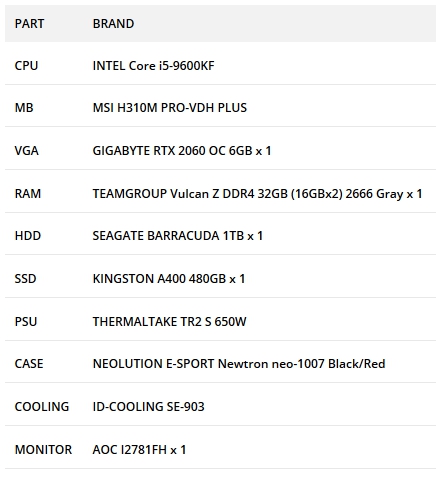Click the BRAND column header
The image size is (436, 480).
pos(113,24)
